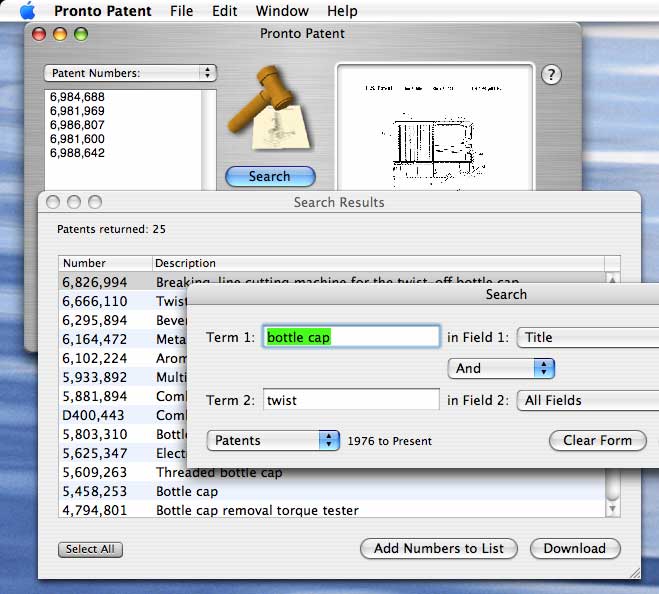Choose Field 2 All Fields dropdown
The image size is (659, 594).
coord(590,400)
